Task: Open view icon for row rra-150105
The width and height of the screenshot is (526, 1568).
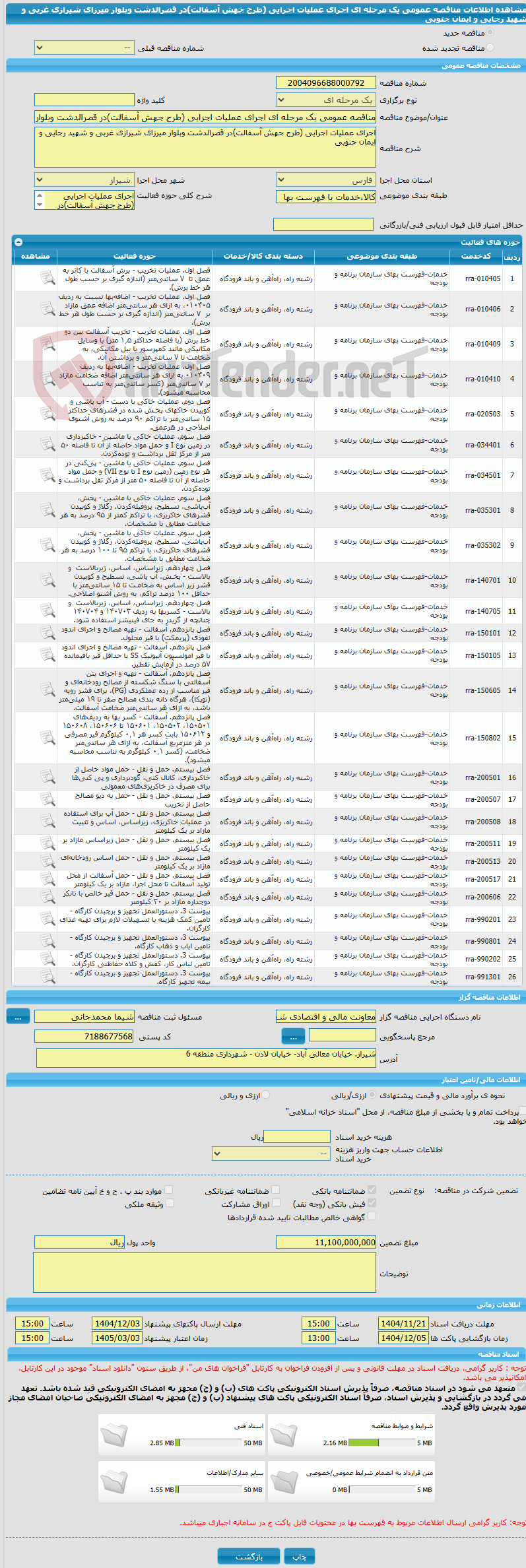Action: (x=48, y=655)
